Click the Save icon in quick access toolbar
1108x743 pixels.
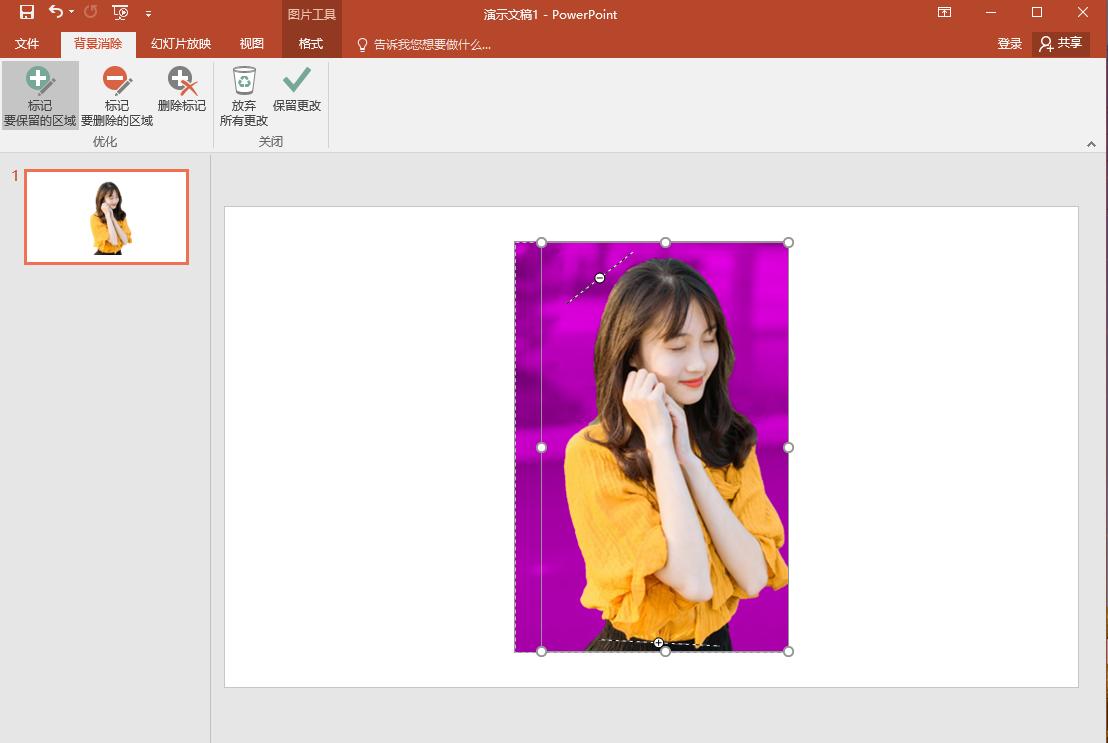point(25,13)
